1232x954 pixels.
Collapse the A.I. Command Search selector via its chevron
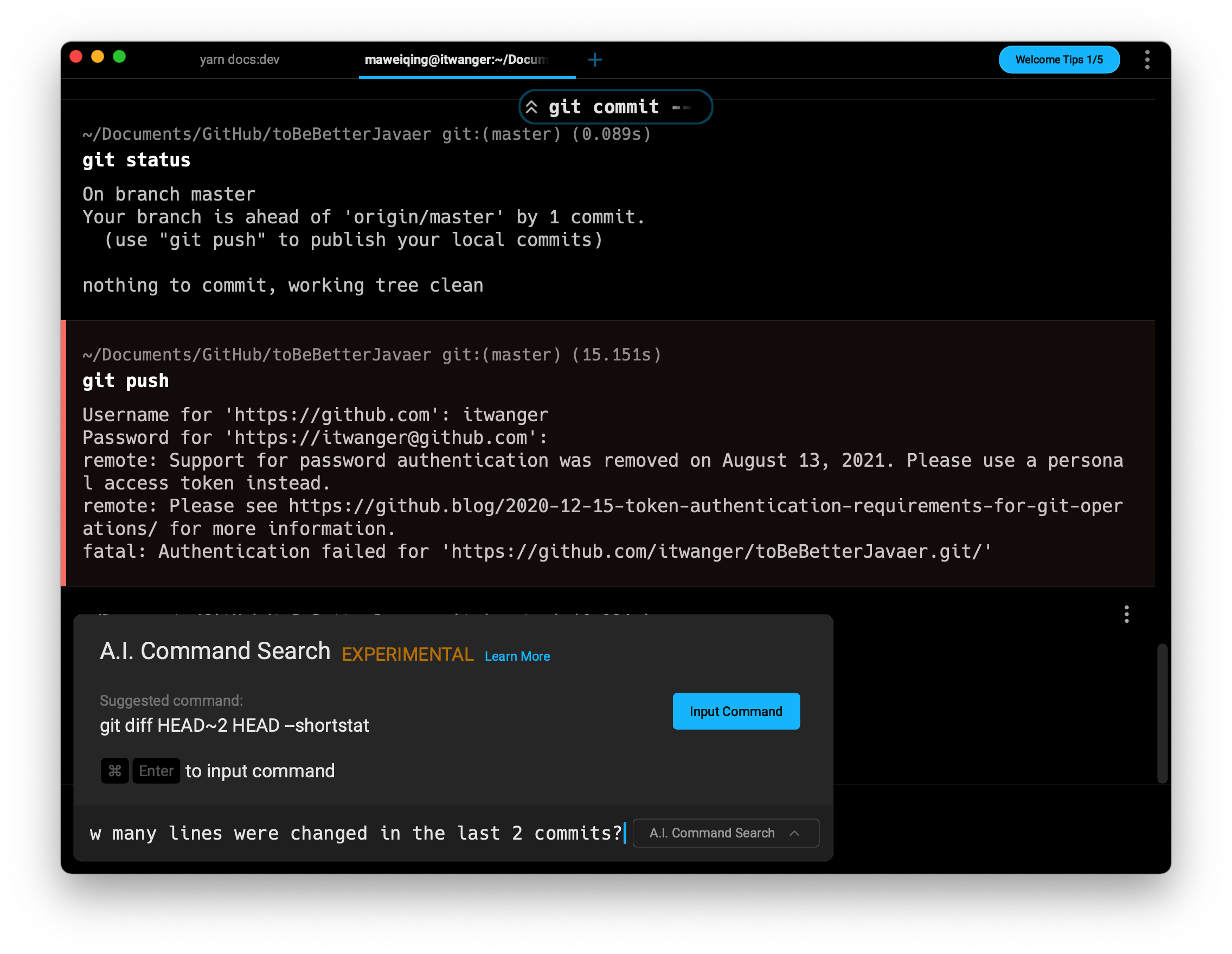point(796,833)
